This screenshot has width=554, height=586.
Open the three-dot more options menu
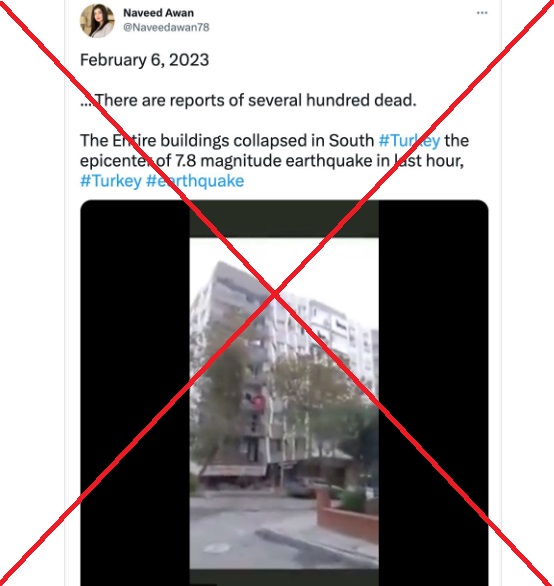point(482,13)
